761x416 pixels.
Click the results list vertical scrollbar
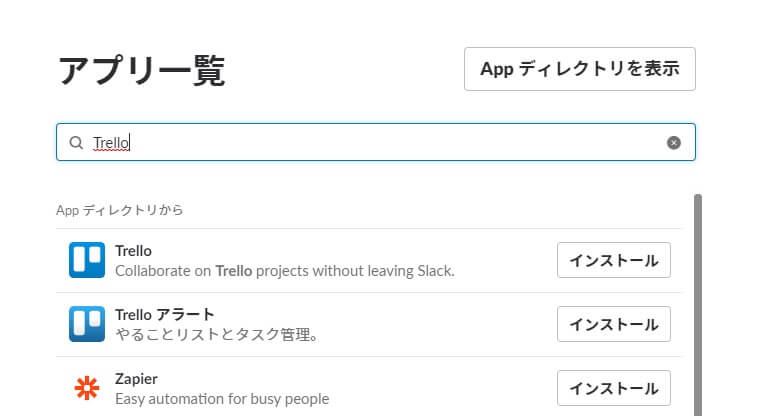tap(698, 305)
